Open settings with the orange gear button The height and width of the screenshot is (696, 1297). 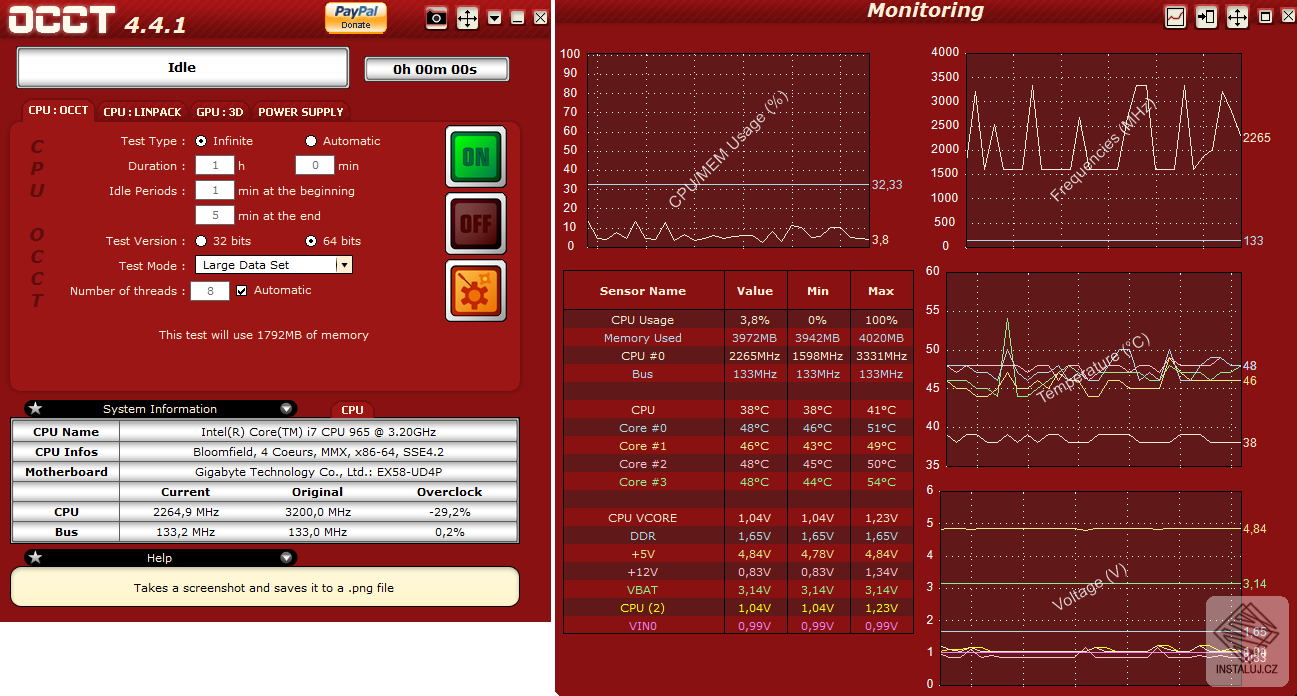pos(476,290)
